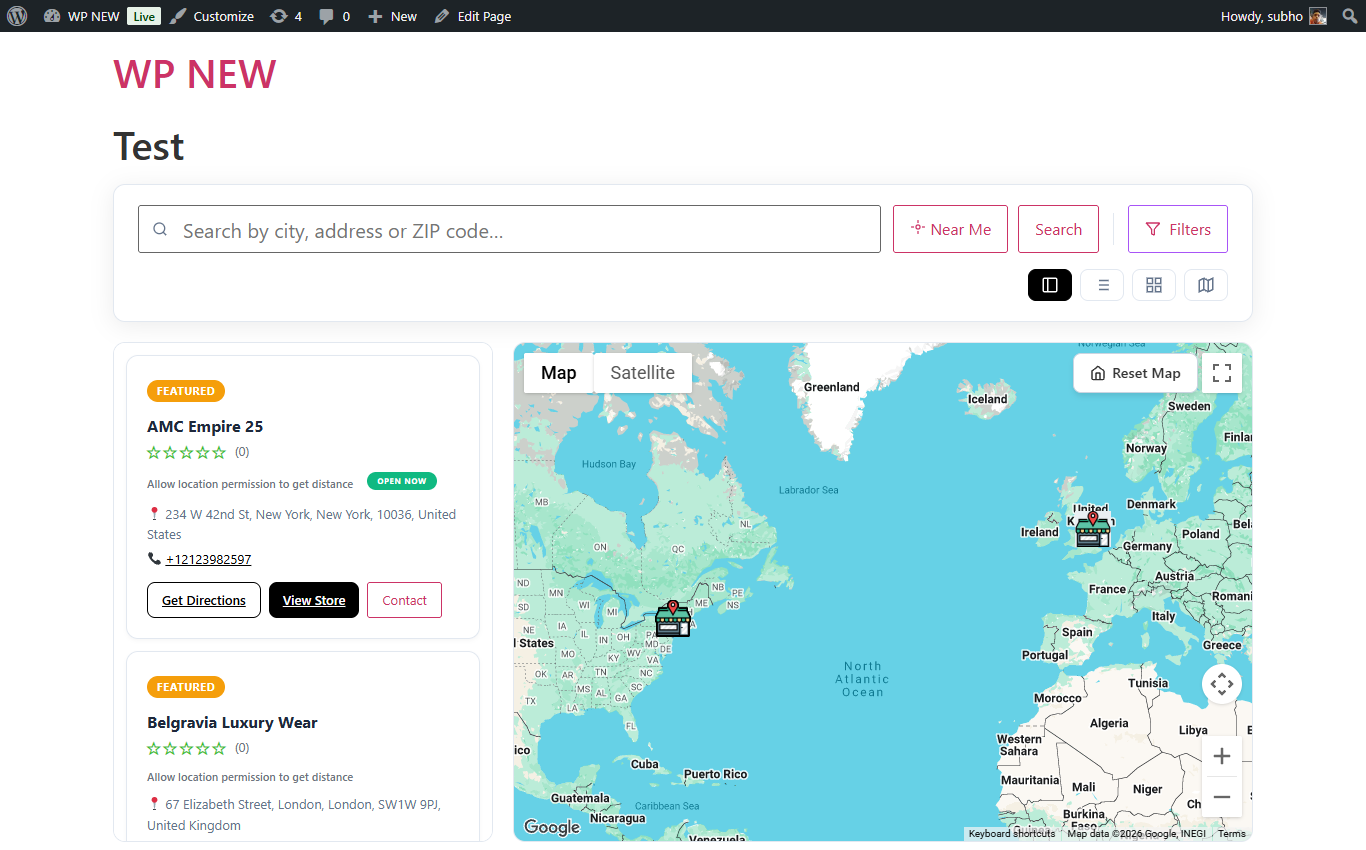Viewport: 1366px width, 850px height.
Task: Open the Filters panel
Action: point(1178,229)
